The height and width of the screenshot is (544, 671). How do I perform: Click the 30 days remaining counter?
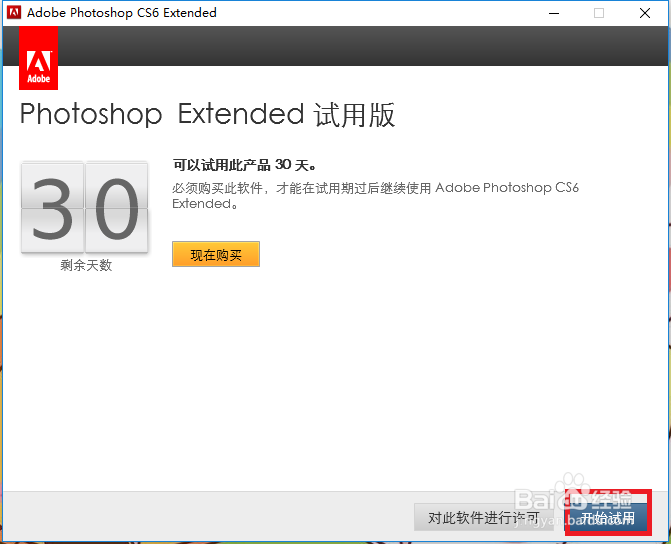click(85, 208)
